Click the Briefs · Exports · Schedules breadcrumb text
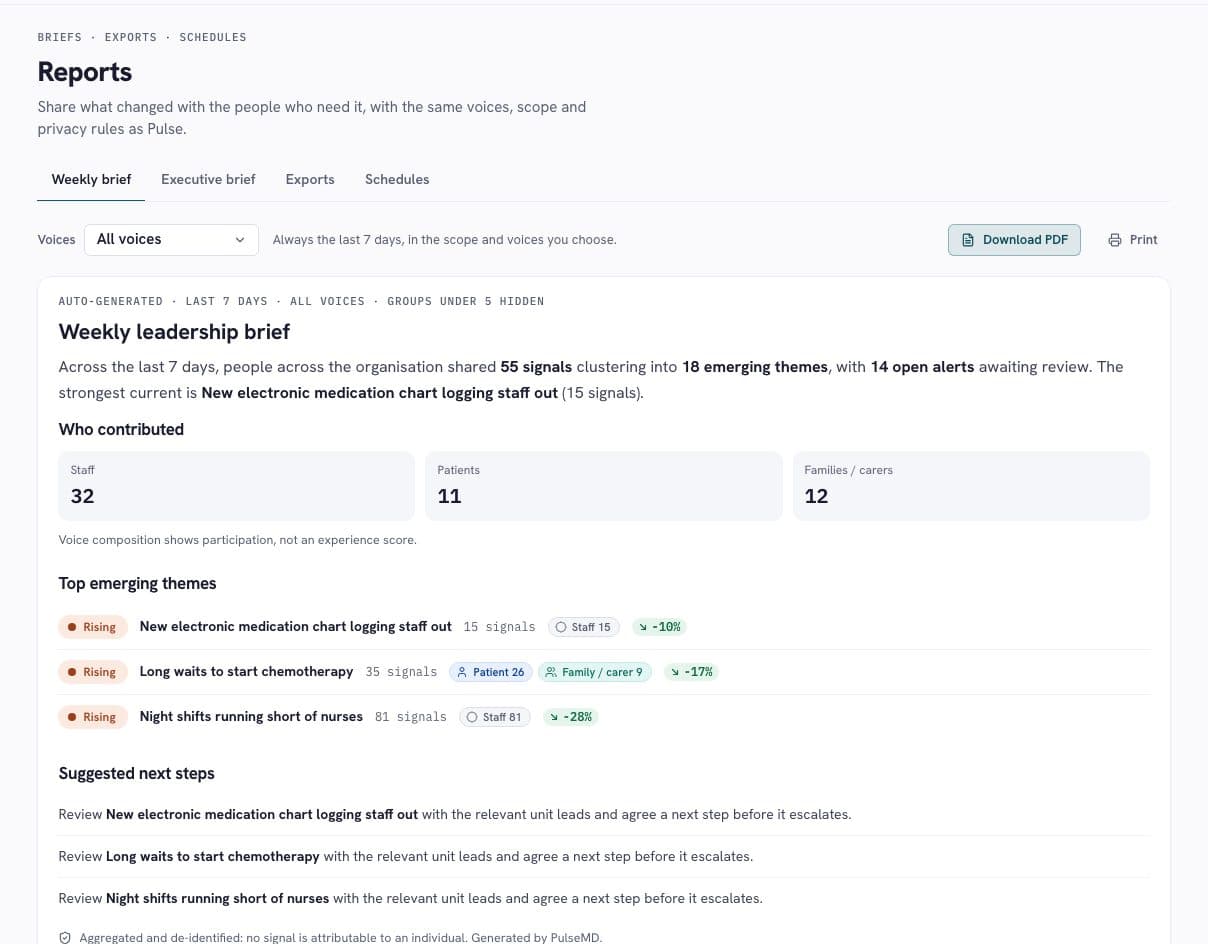The width and height of the screenshot is (1208, 944). pyautogui.click(x=142, y=37)
